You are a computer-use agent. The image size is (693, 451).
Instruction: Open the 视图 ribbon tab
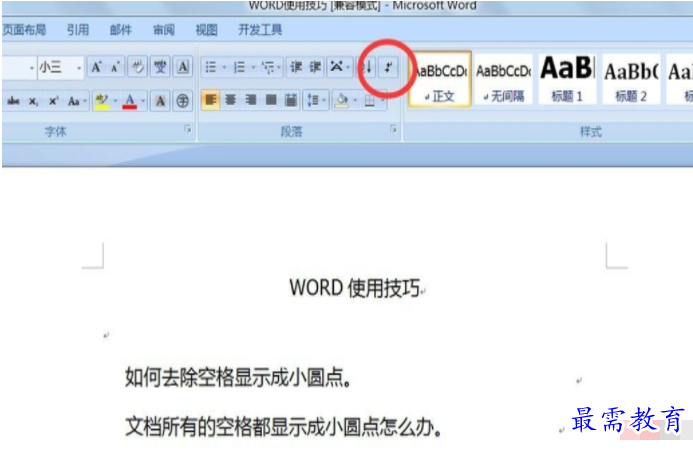(x=206, y=30)
